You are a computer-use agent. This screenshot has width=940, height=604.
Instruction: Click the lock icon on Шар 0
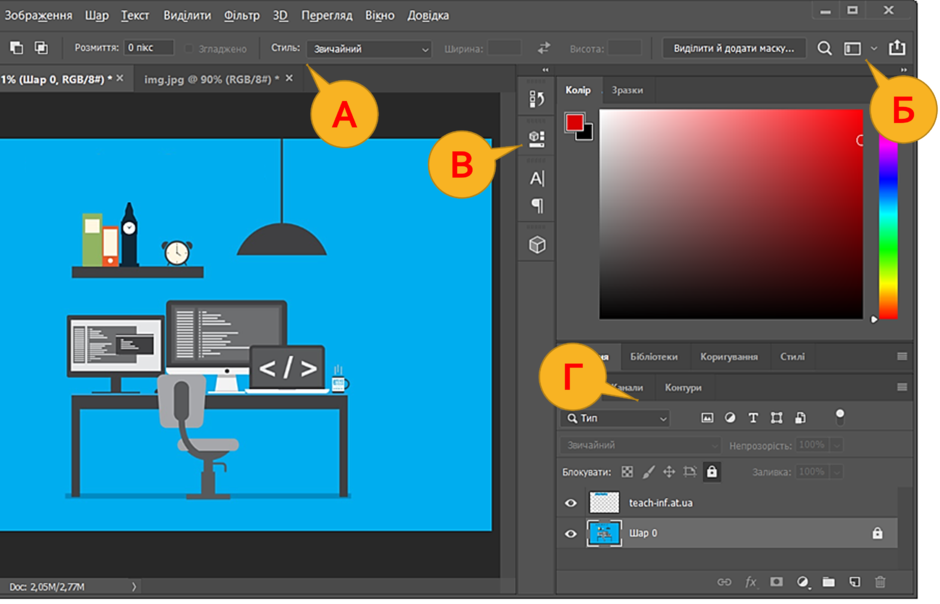pyautogui.click(x=877, y=533)
